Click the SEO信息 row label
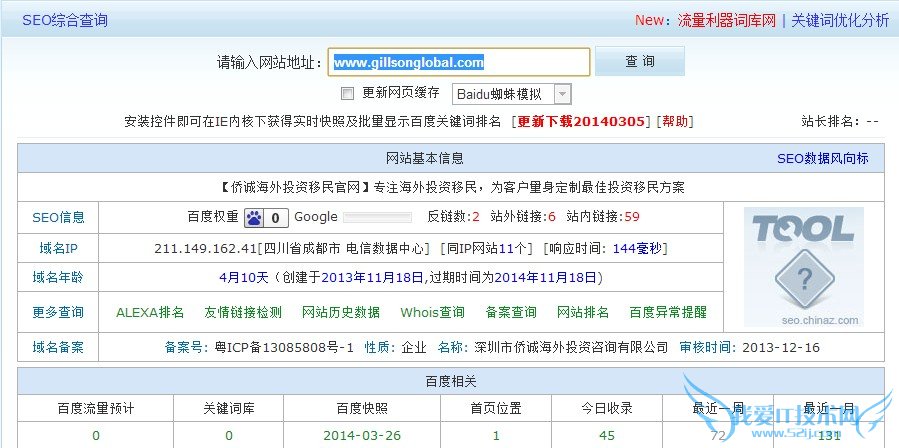 pos(58,217)
